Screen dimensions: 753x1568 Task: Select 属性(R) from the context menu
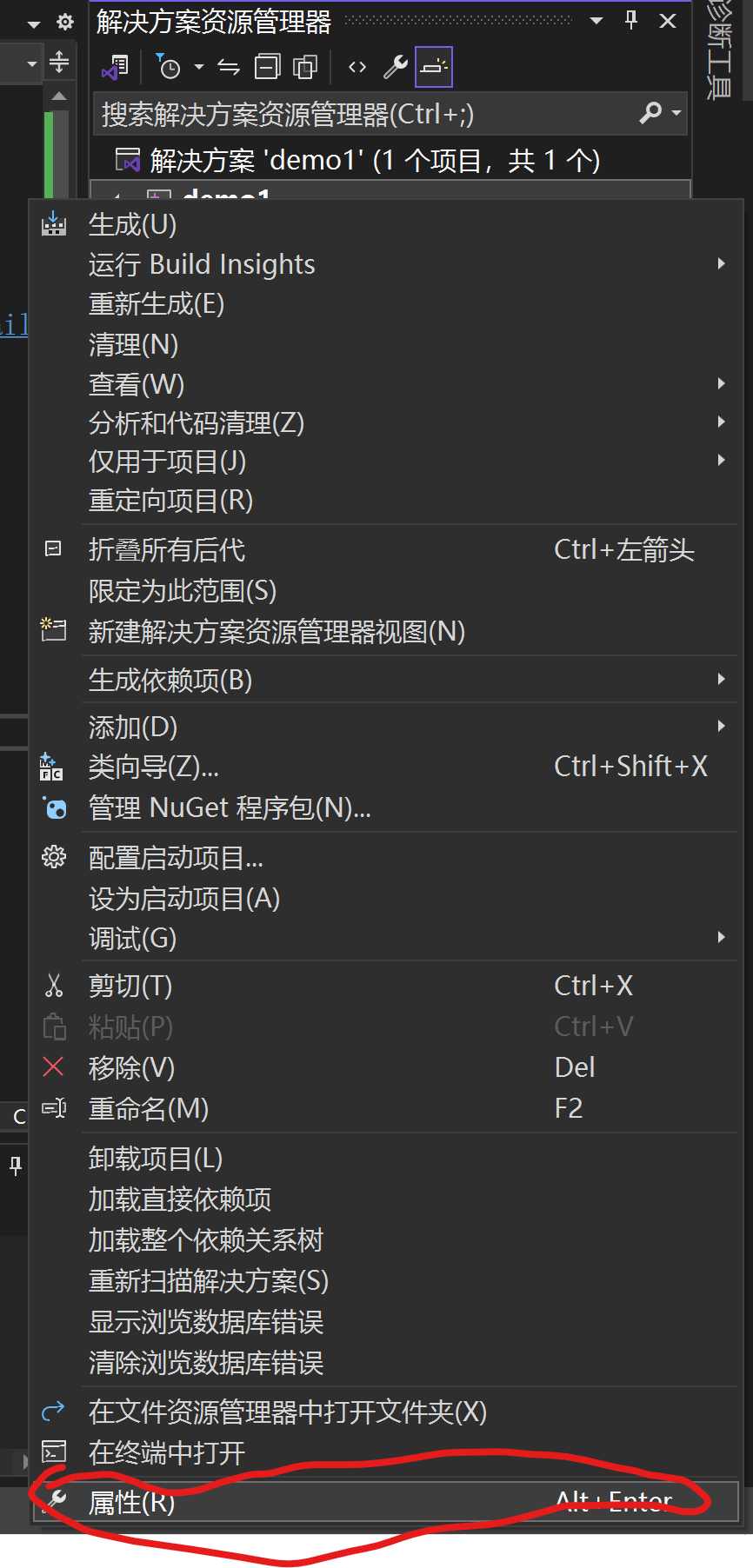coord(132,1502)
